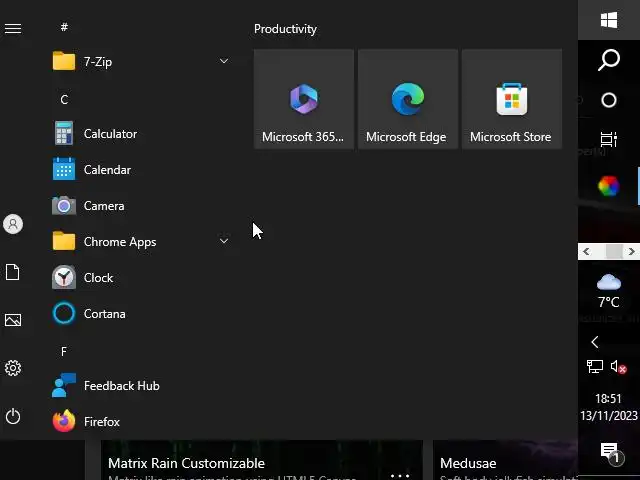This screenshot has width=640, height=480.
Task: Open the Microsoft Edge tile
Action: coord(408,99)
